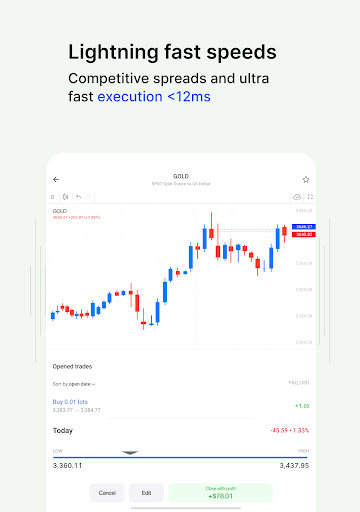Click the tallest red candlestick at the chart peak
This screenshot has width=360, height=512.
(x=211, y=226)
